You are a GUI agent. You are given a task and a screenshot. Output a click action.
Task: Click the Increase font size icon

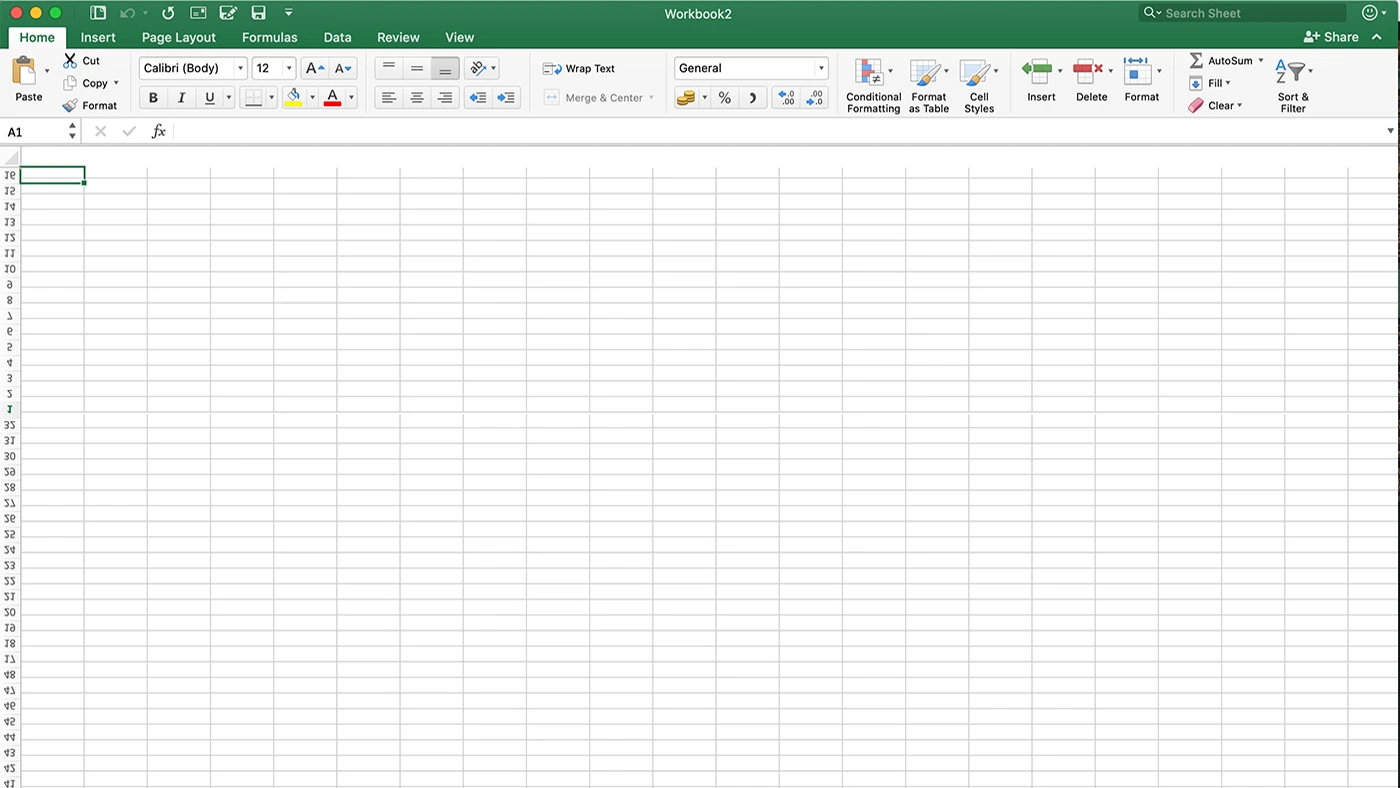click(314, 68)
